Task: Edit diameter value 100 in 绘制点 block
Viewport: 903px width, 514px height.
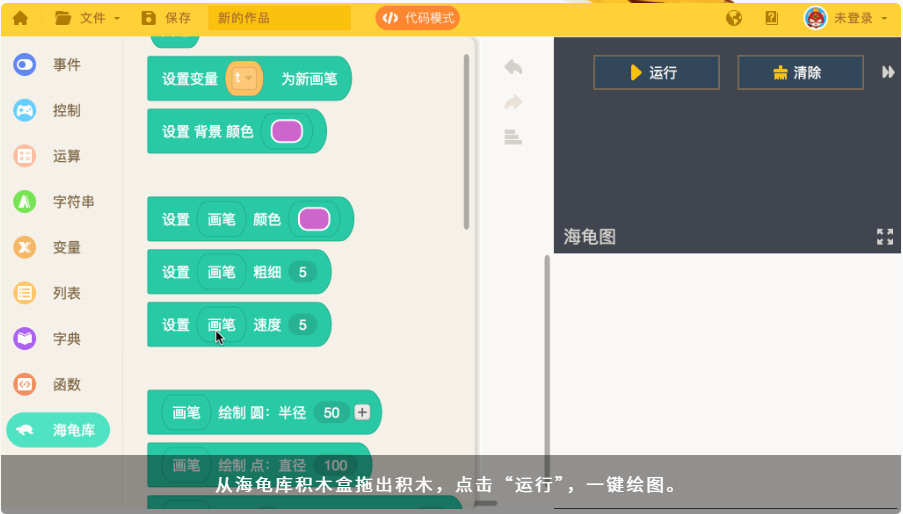Action: coord(336,465)
